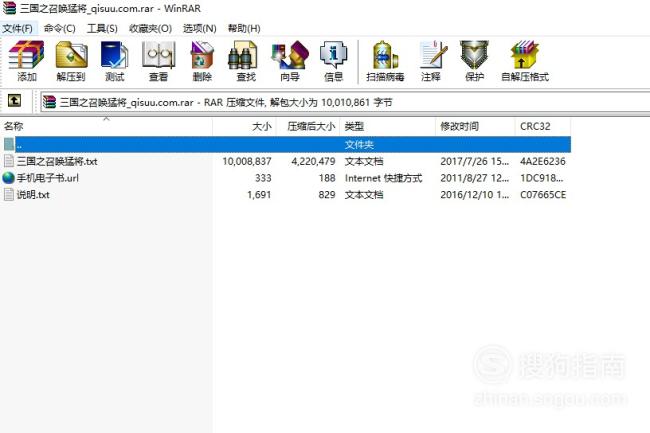Click the packed size 188 cell
The image size is (650, 433).
click(327, 178)
